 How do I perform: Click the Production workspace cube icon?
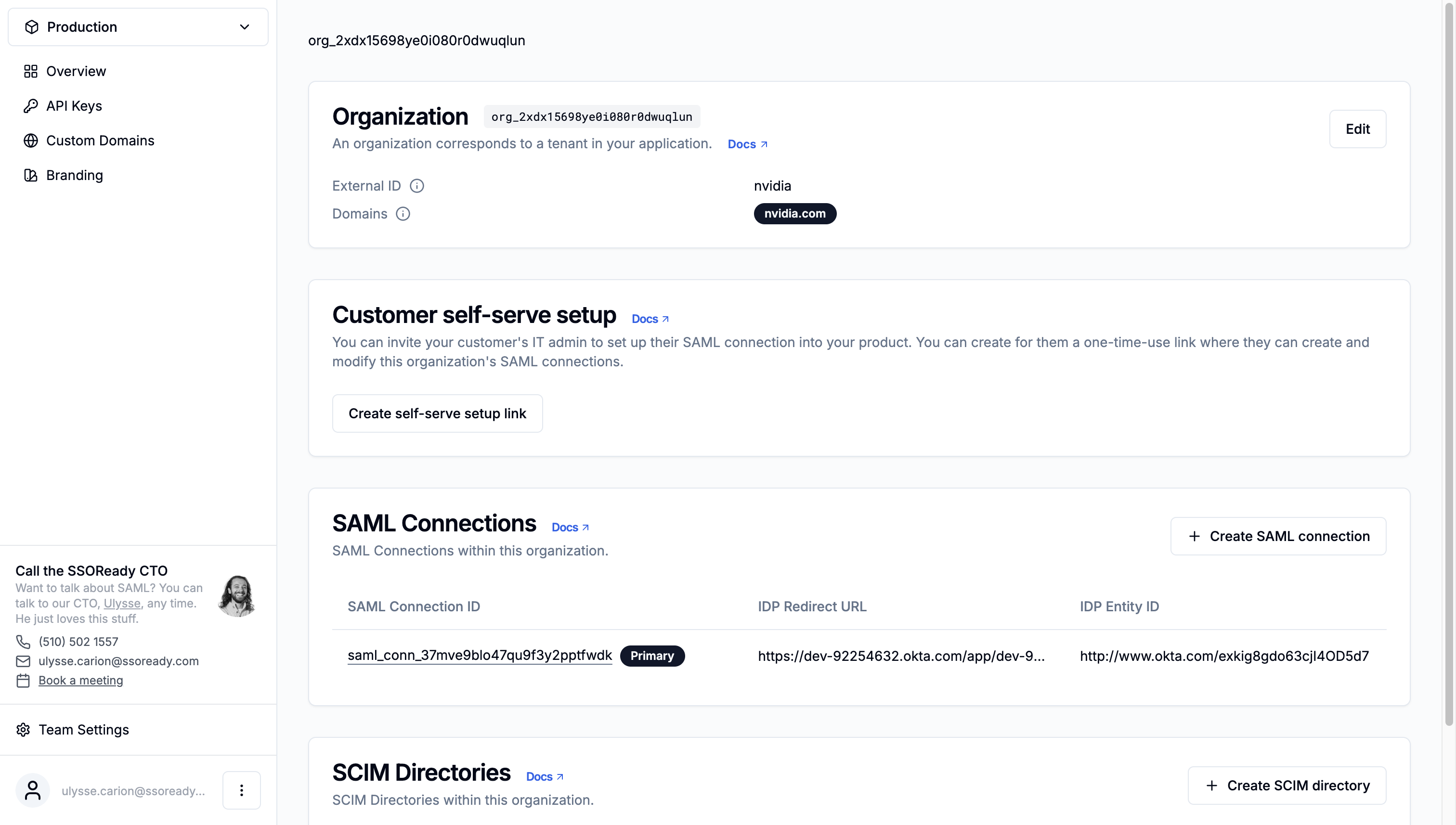31,26
